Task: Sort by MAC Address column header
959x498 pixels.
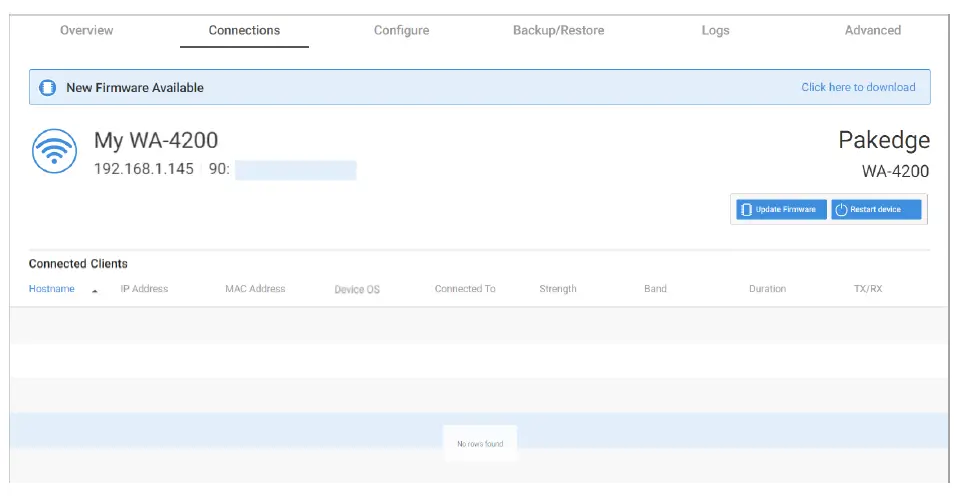Action: (x=255, y=289)
